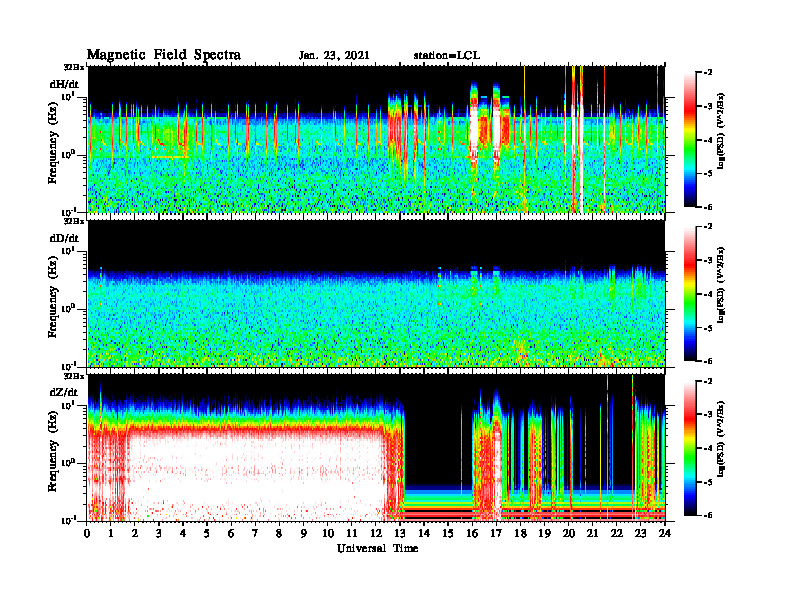Select the date text "Jan. 23, 2021"
792x612 pixels.
(x=334, y=56)
